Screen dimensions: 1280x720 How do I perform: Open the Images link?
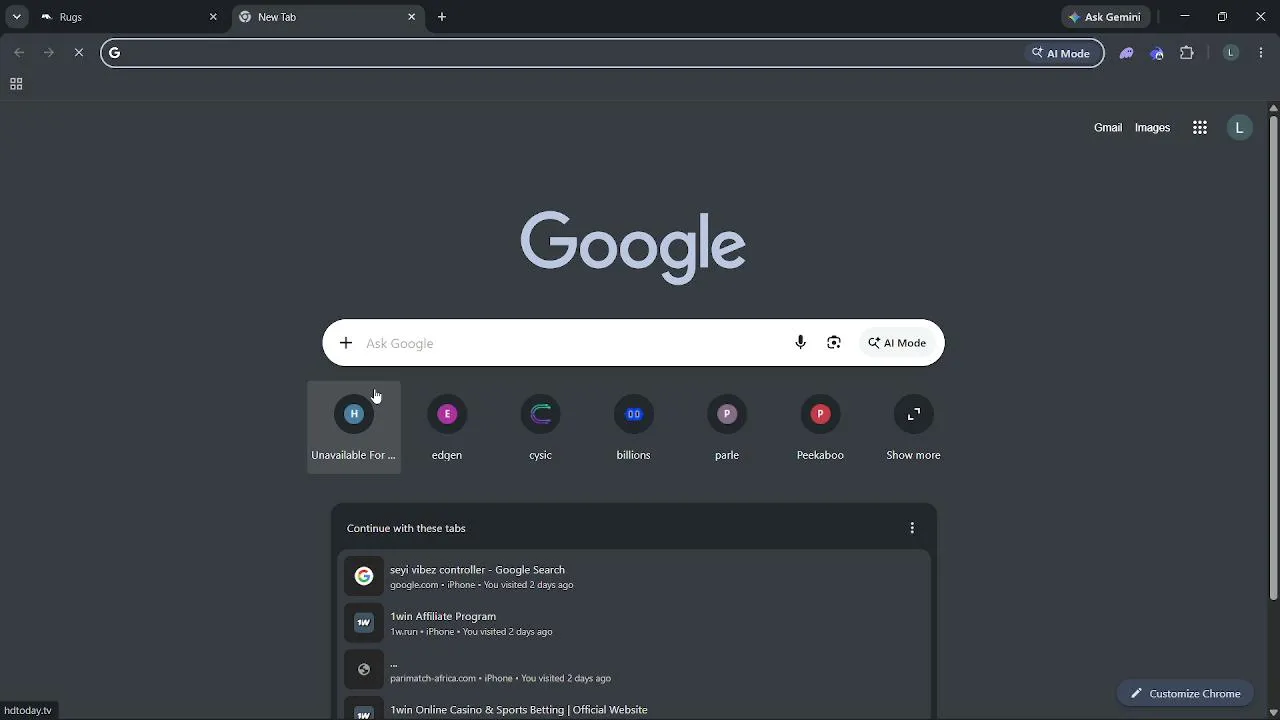(x=1152, y=127)
